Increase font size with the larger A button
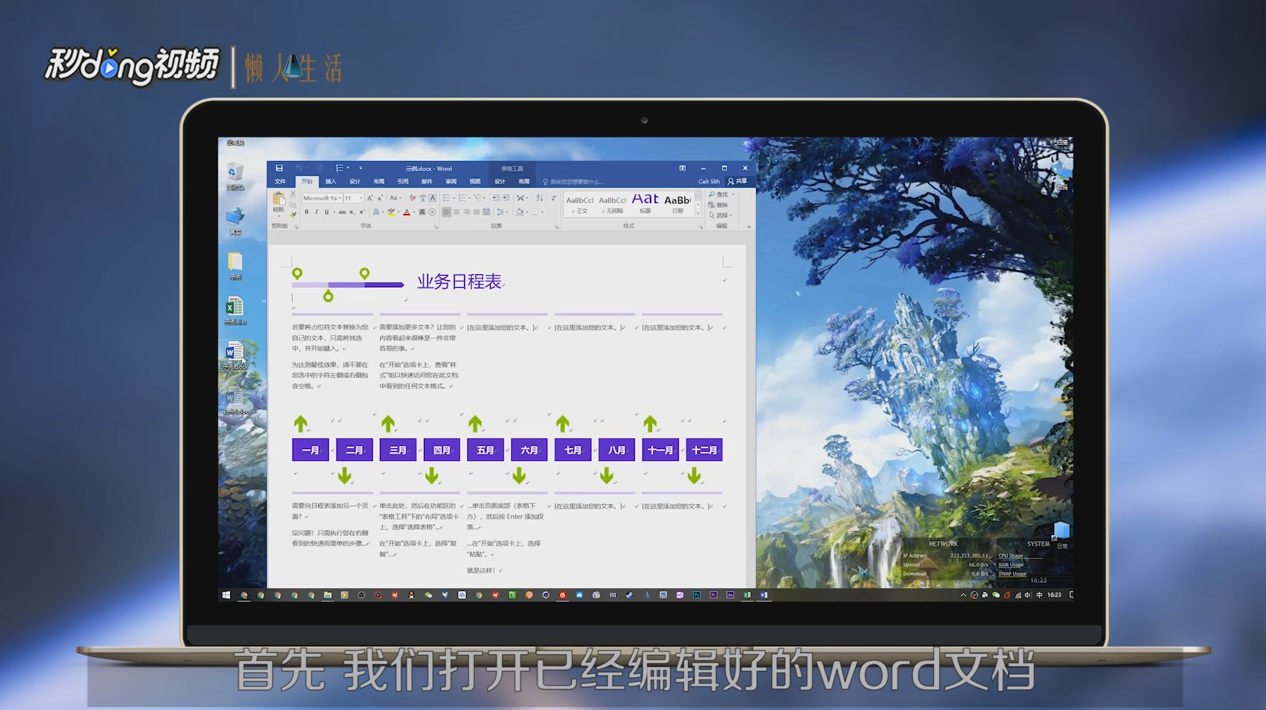This screenshot has height=710, width=1266. (370, 198)
